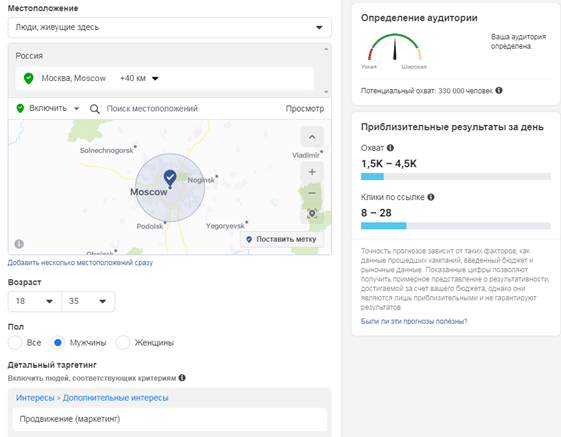Open Были ли эти прогнозы полезны link
561x437 pixels.
coord(414,321)
